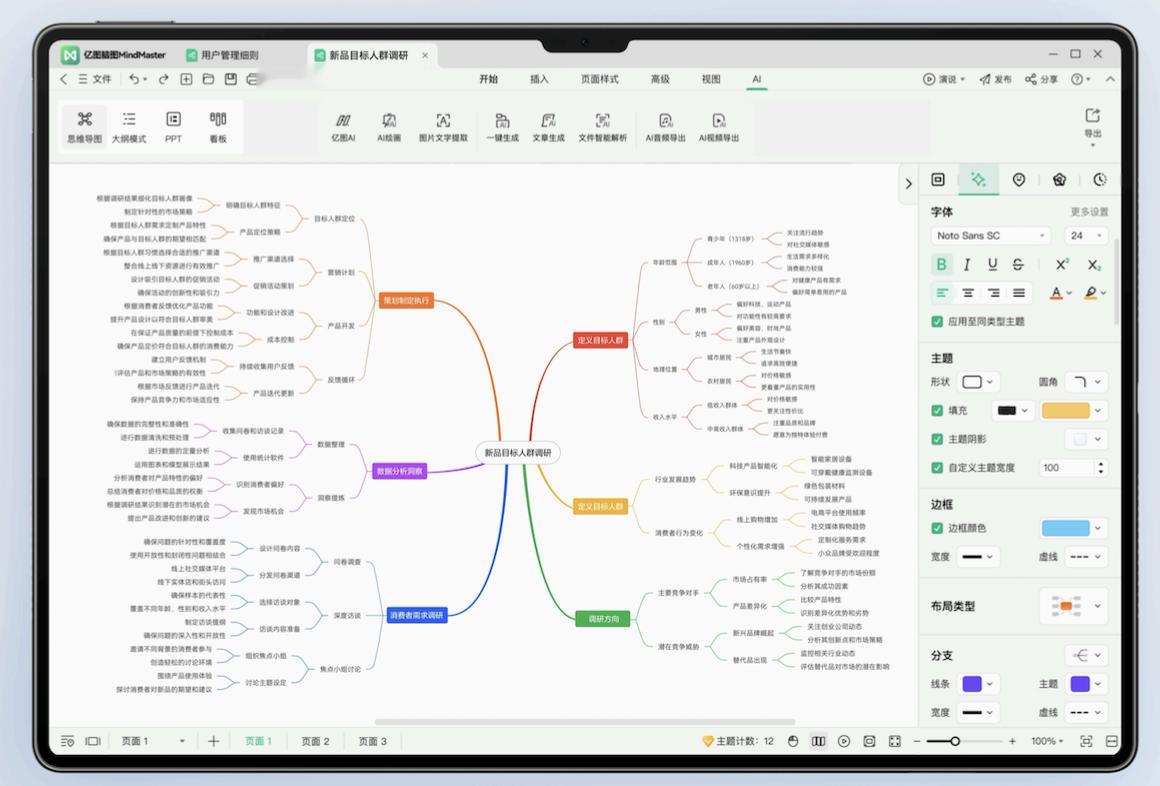Click the 发布 publish button

point(995,78)
